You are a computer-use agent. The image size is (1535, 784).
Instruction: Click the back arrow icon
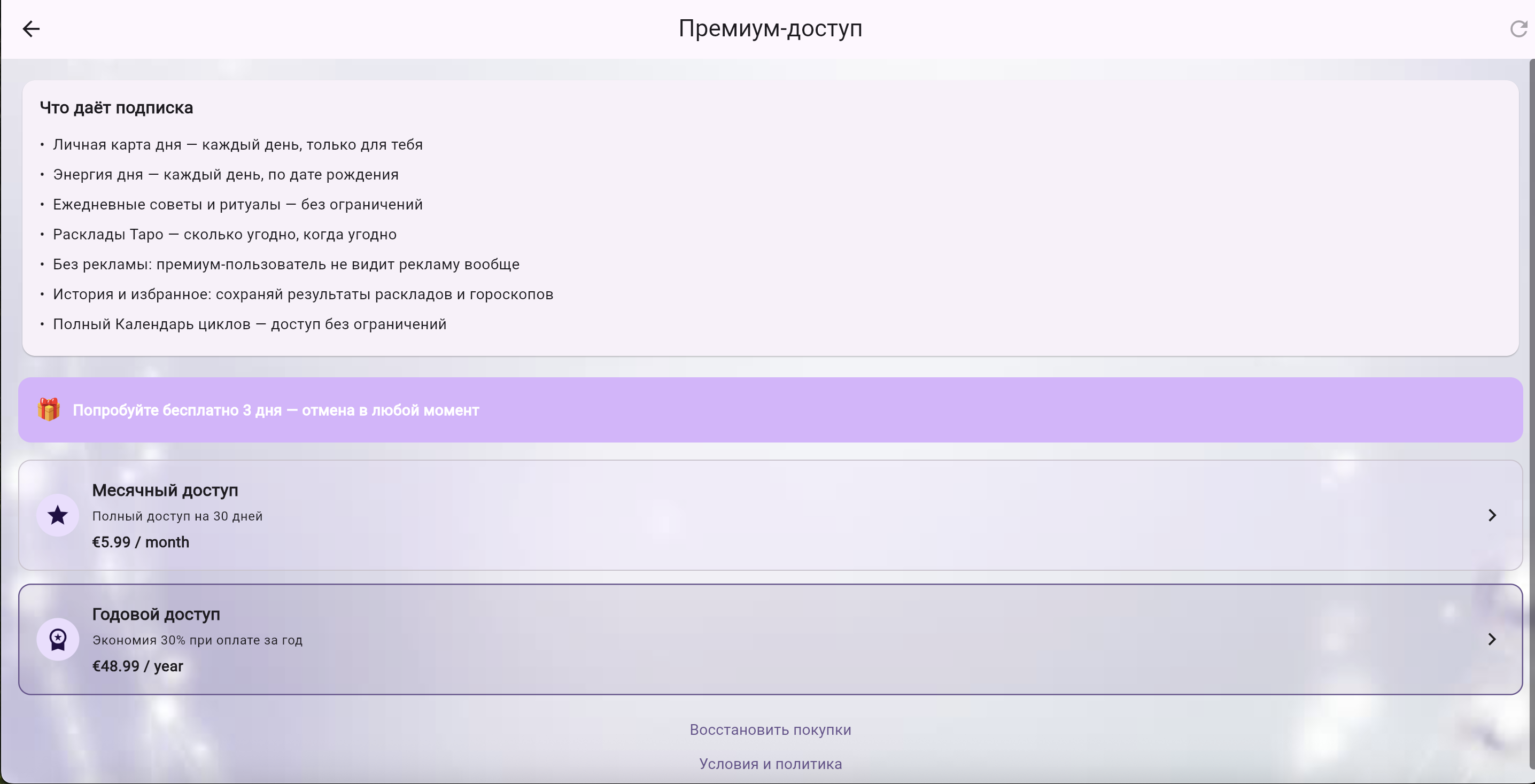click(31, 29)
